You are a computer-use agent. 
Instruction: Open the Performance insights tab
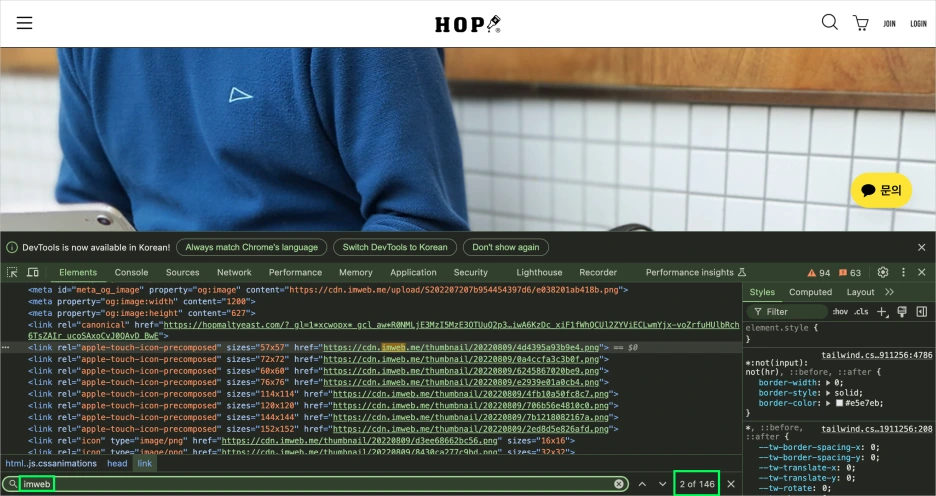pos(695,272)
